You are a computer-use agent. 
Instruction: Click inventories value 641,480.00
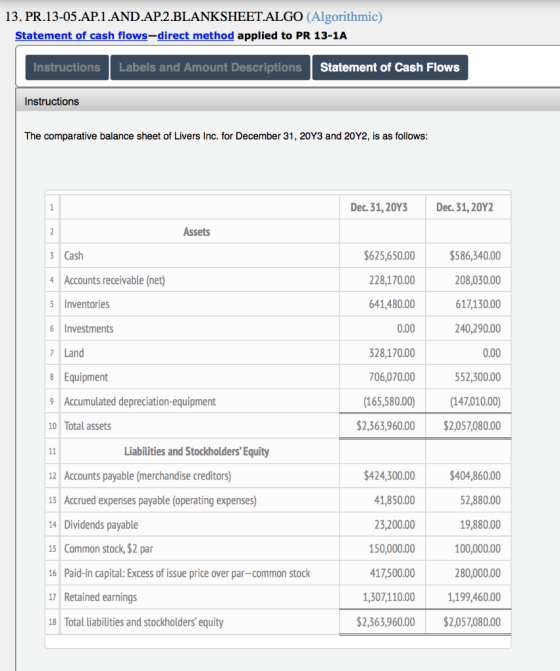tap(392, 304)
